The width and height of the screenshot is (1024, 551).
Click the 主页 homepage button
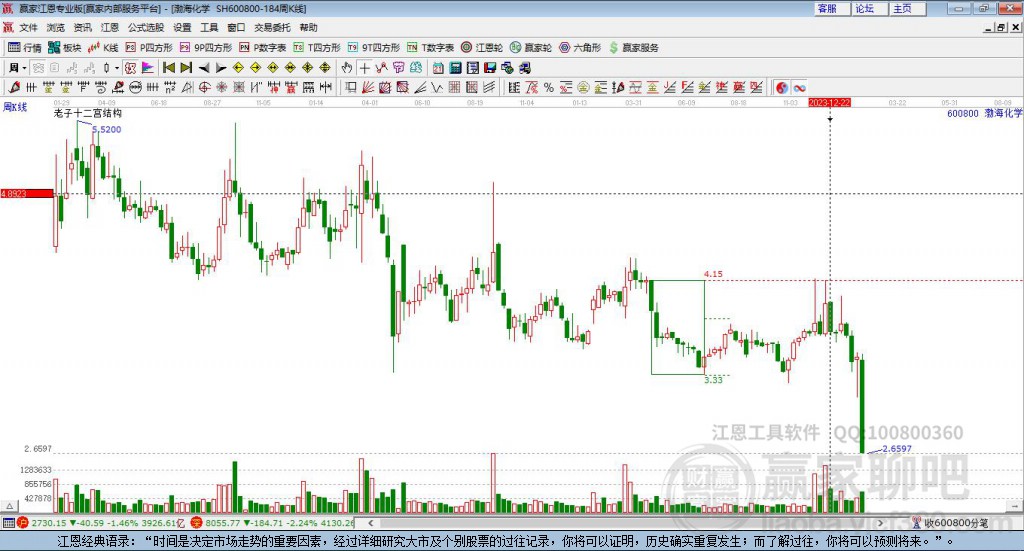906,8
